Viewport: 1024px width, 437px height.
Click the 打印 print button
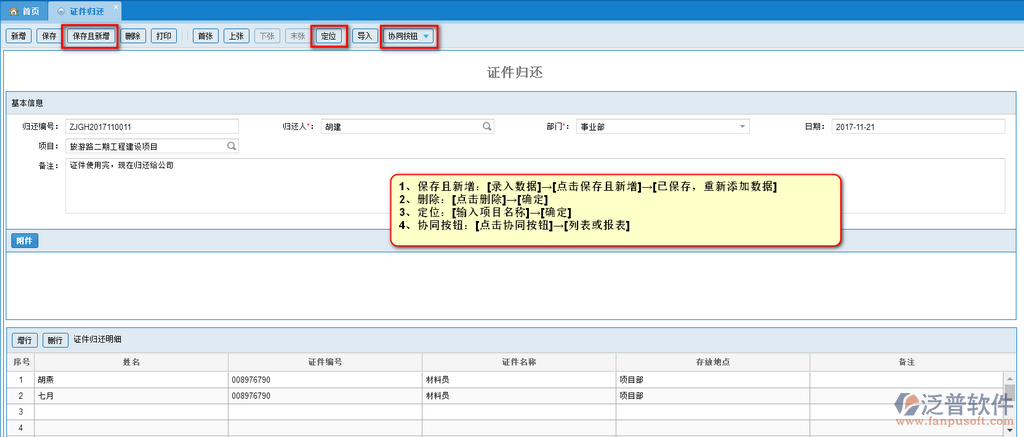tap(165, 36)
